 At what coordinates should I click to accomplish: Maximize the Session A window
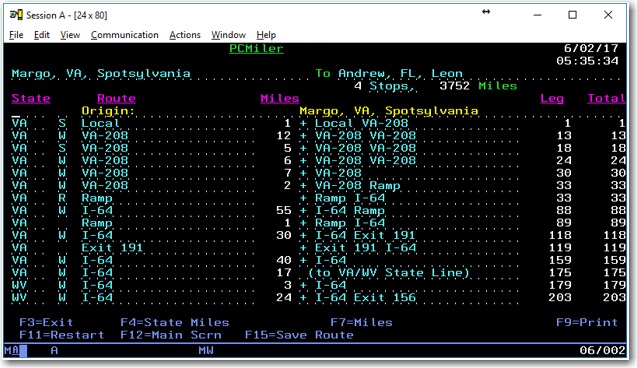572,15
